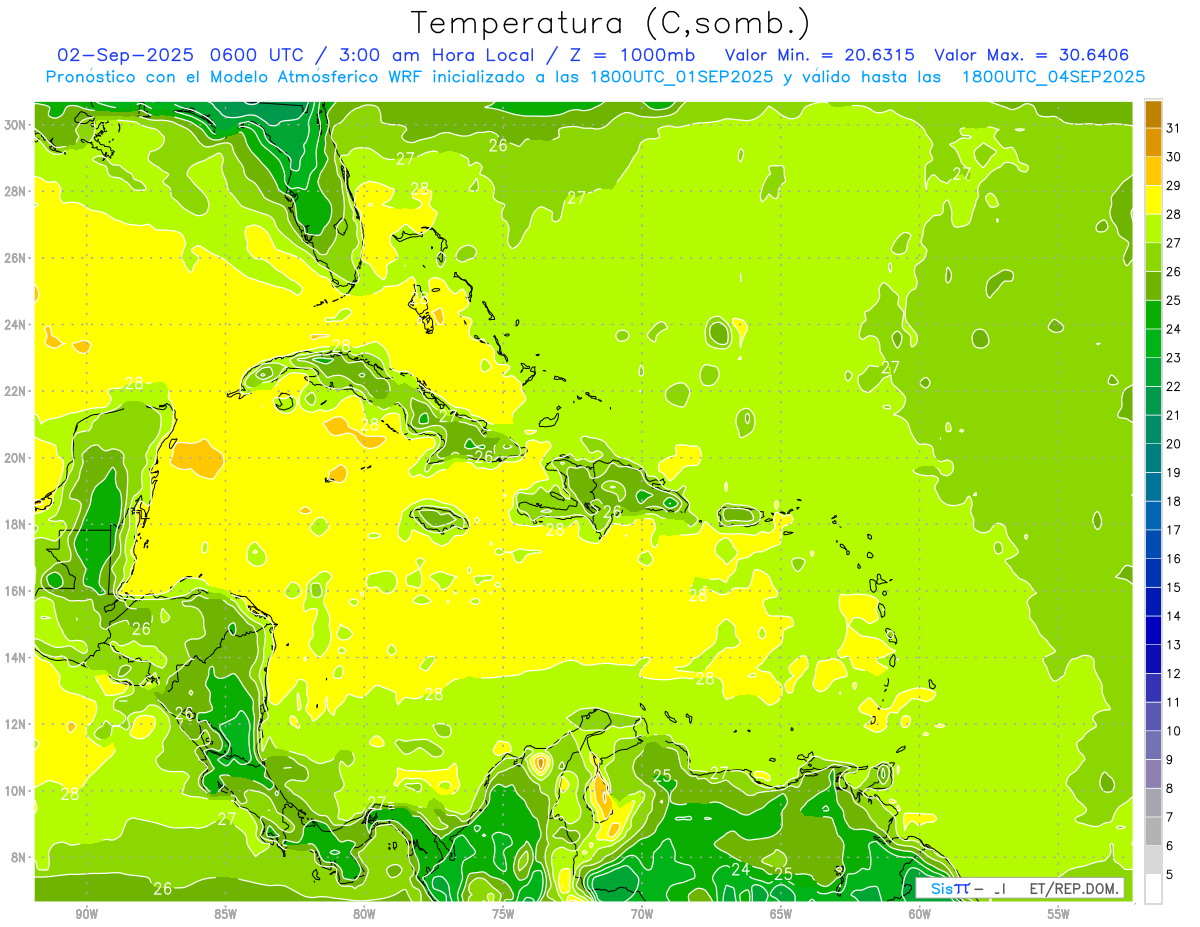Click the 12N latitude axis label
Screen dimensions: 1200x927
click(x=17, y=724)
